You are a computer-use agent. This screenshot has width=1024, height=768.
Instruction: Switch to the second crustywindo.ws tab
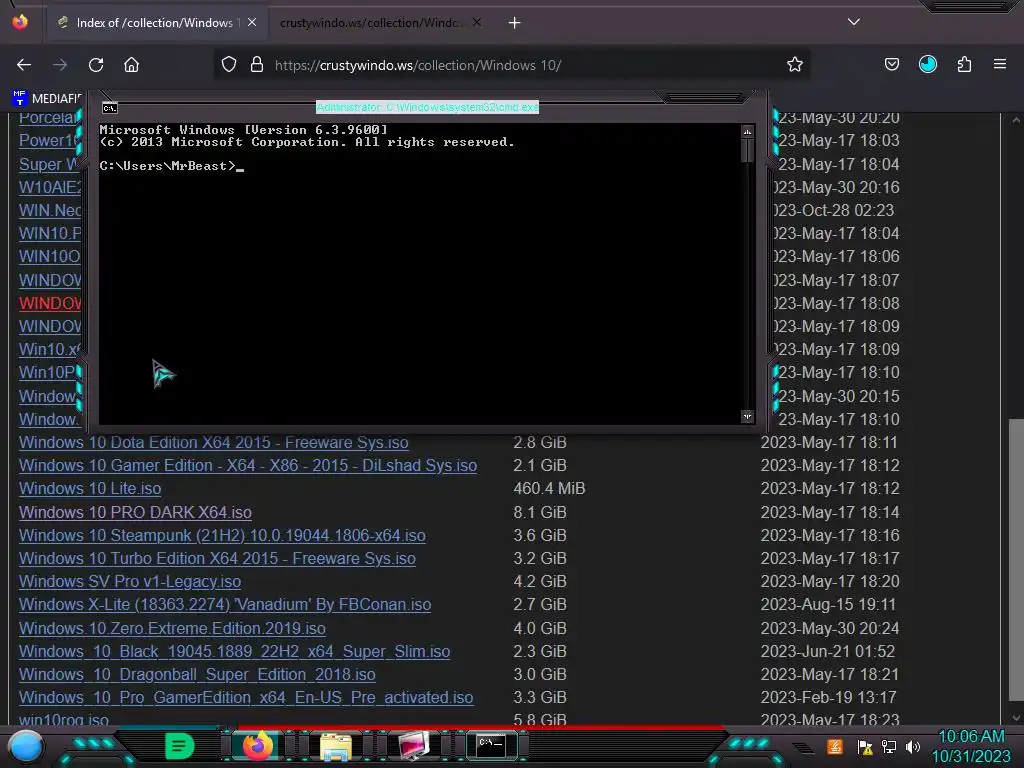point(369,22)
